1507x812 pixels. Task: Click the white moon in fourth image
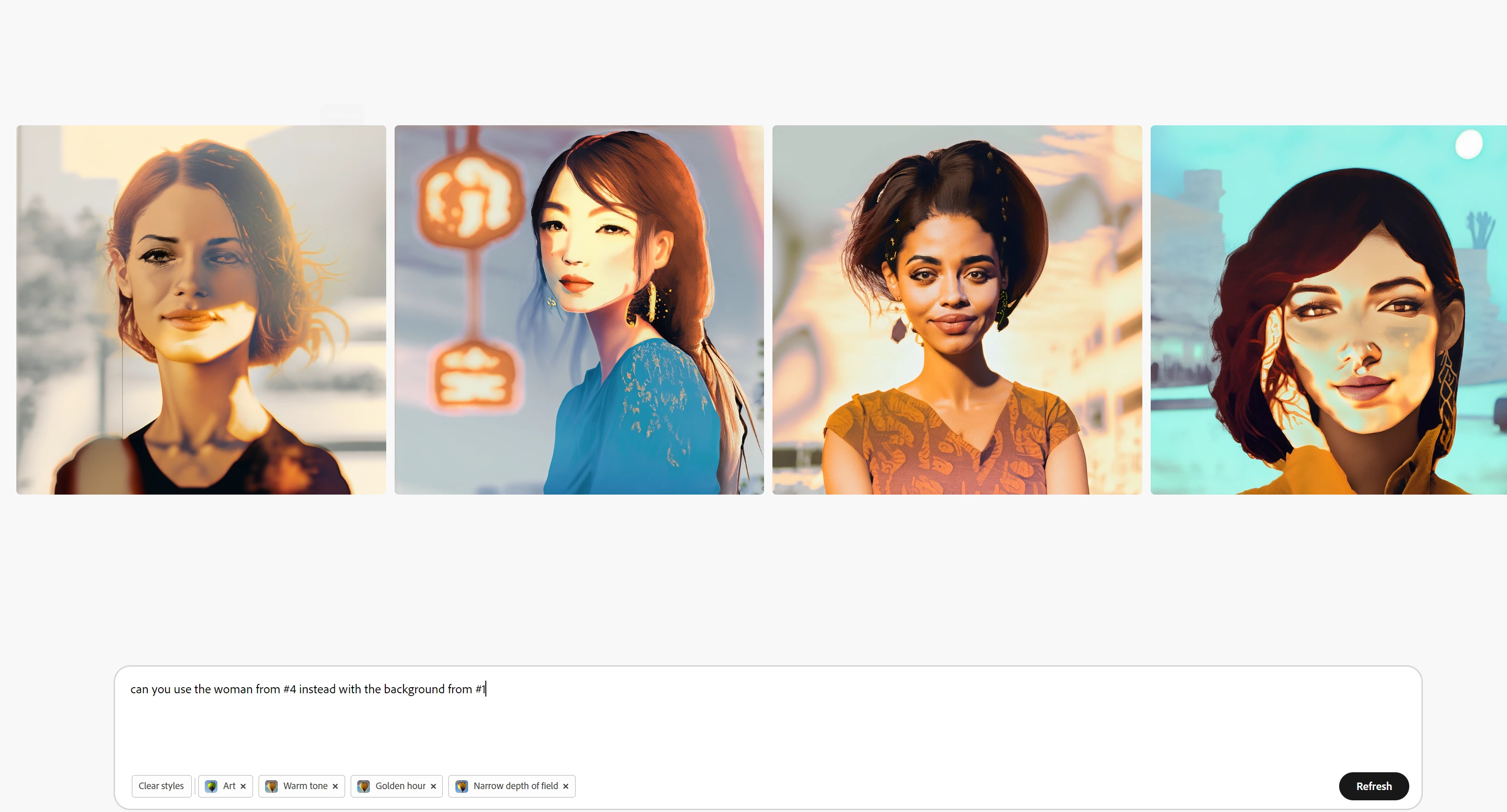[x=1468, y=144]
